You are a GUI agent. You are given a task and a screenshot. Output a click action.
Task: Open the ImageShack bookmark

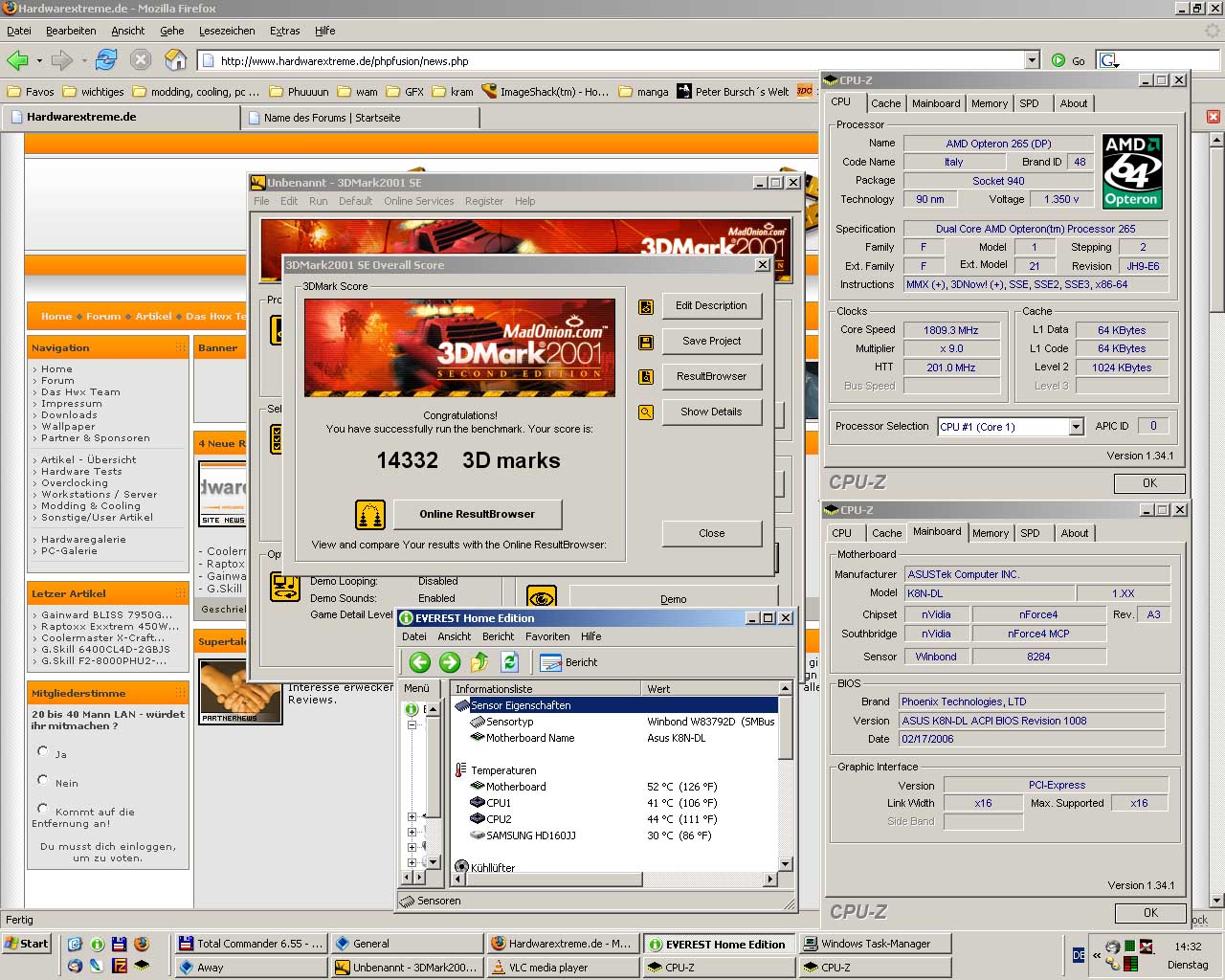click(546, 92)
